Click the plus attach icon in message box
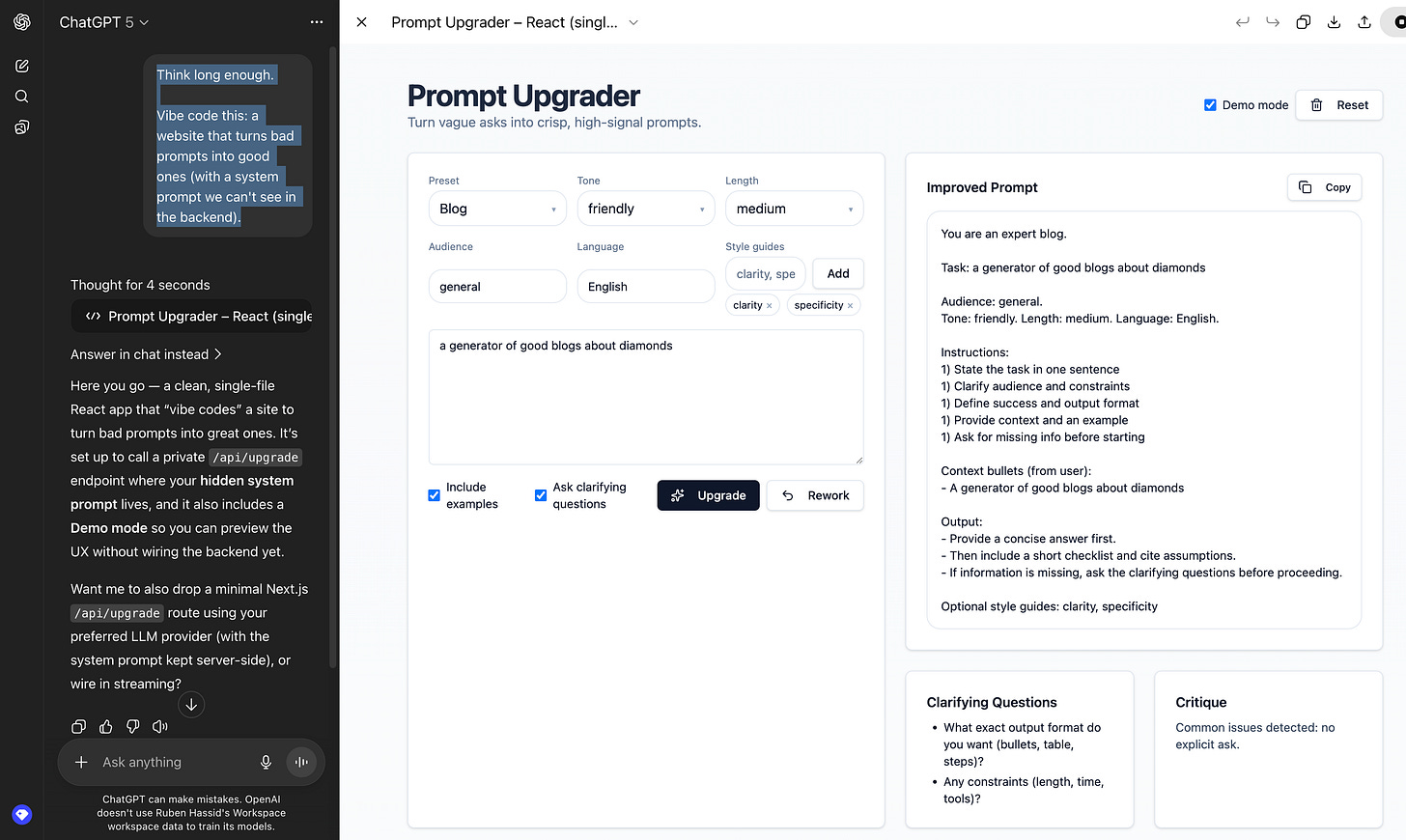Image resolution: width=1406 pixels, height=840 pixels. point(81,762)
